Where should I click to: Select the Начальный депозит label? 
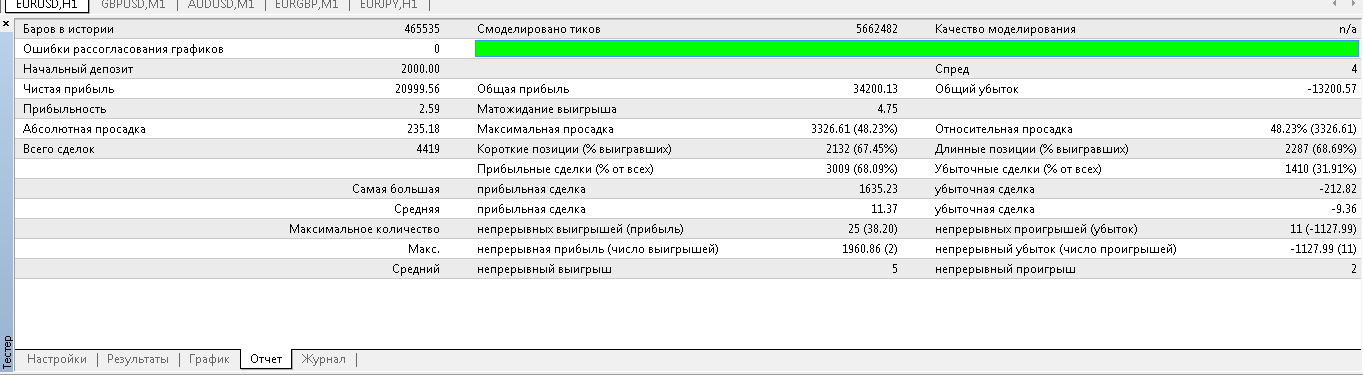(78, 69)
